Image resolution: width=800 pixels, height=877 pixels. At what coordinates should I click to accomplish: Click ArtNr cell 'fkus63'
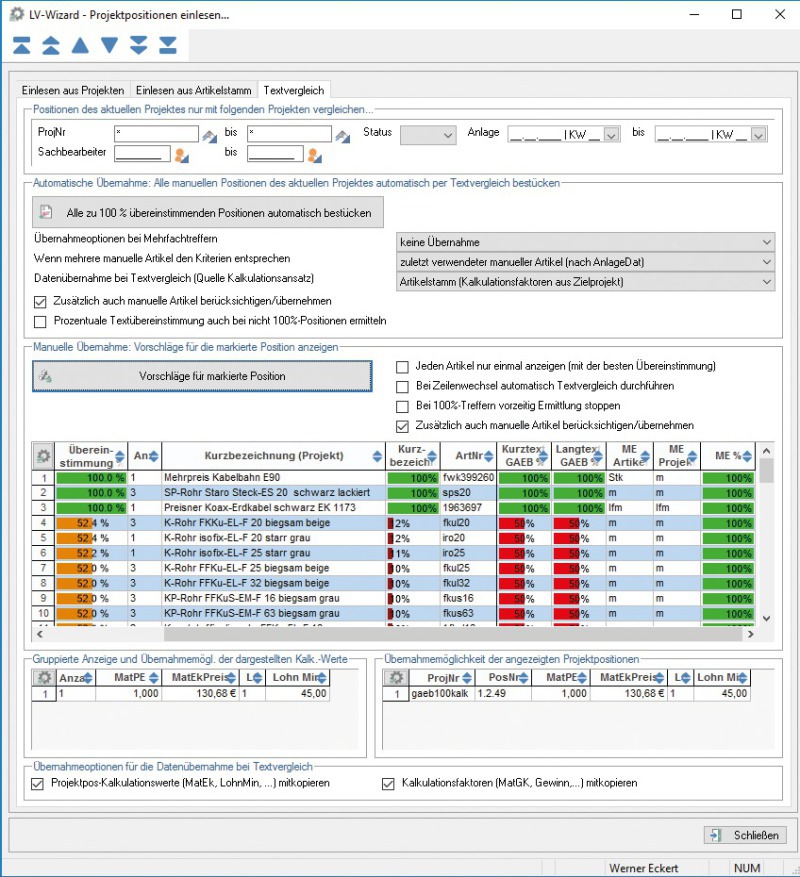[468, 614]
